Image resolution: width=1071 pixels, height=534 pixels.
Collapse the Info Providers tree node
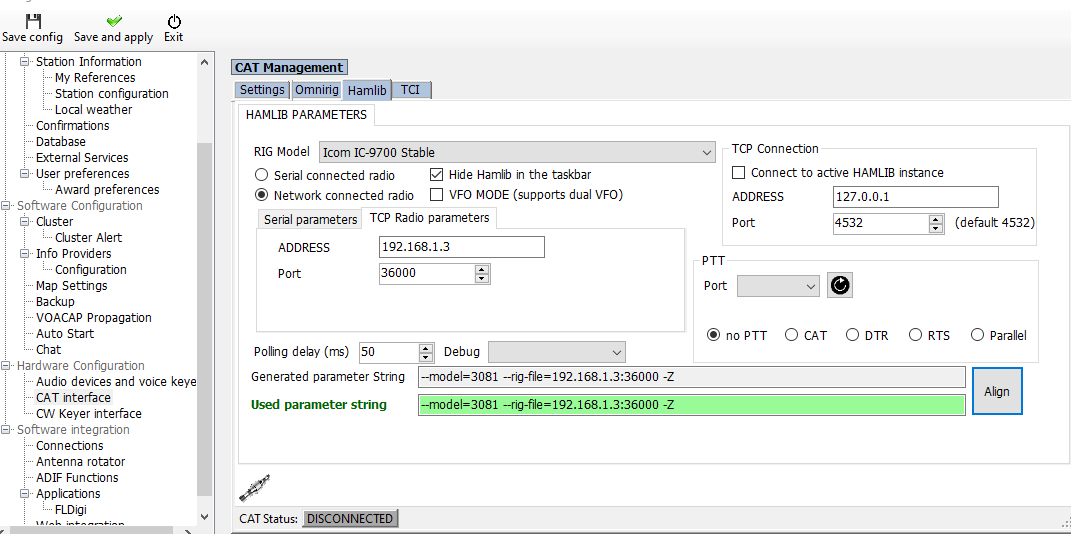click(x=25, y=253)
